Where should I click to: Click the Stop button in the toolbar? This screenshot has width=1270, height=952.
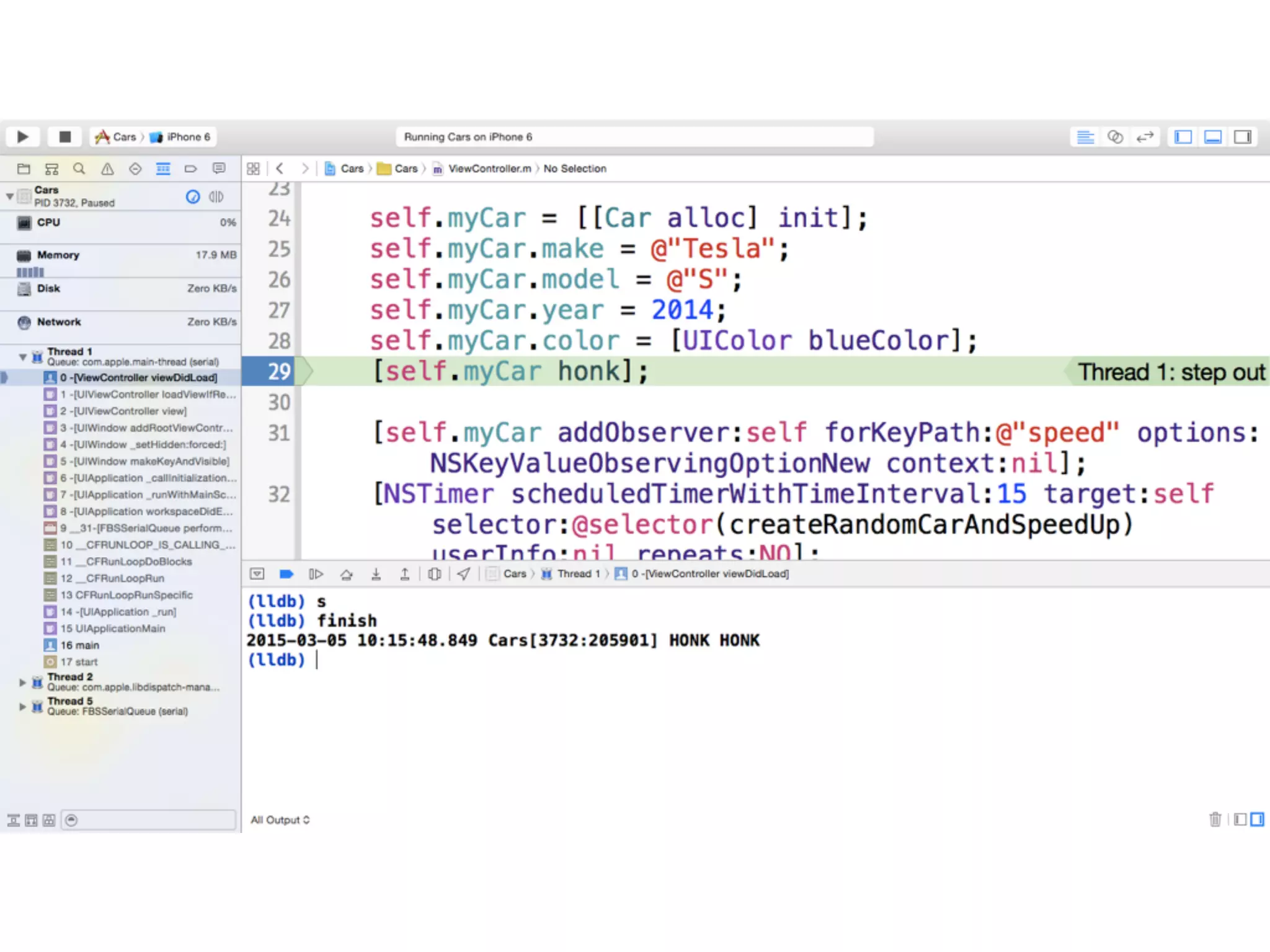[64, 136]
